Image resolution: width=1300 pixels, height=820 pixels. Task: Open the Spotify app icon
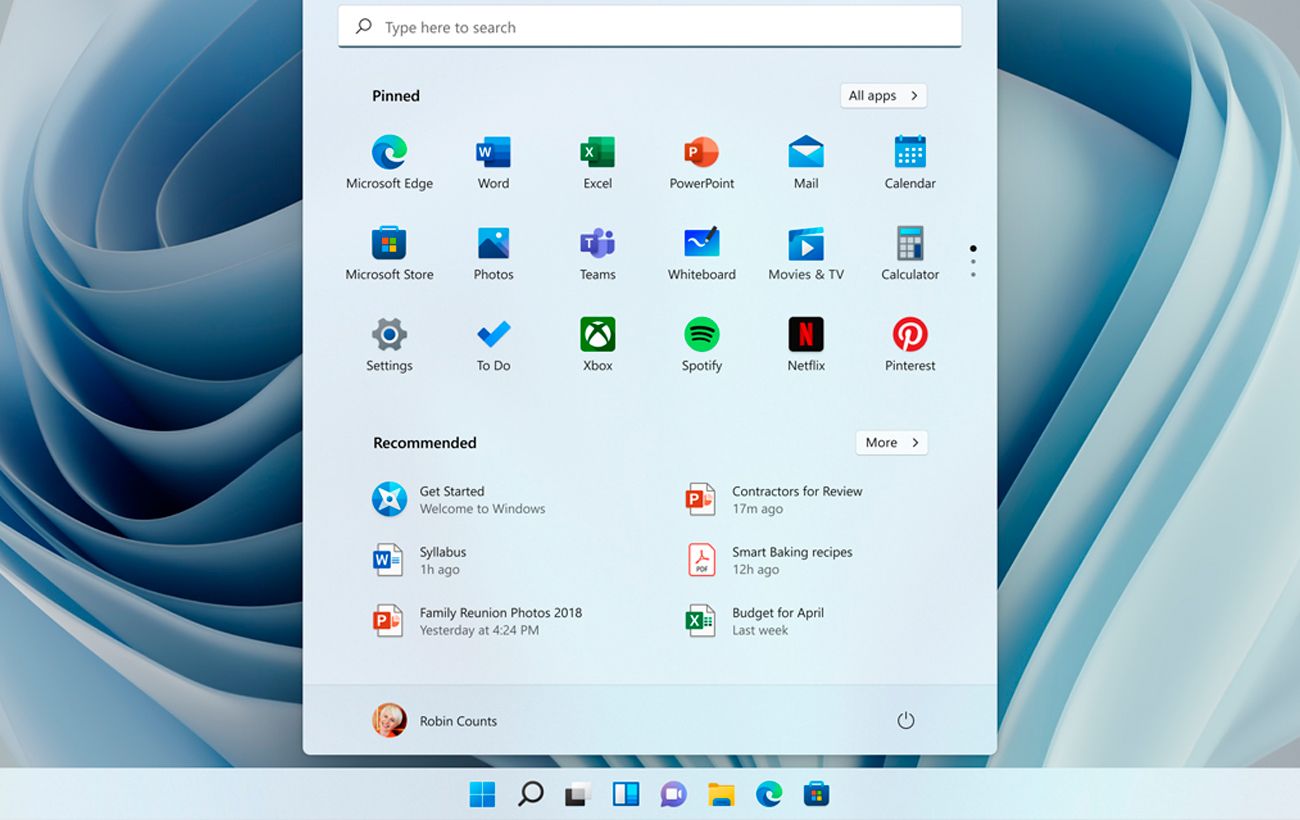701,336
